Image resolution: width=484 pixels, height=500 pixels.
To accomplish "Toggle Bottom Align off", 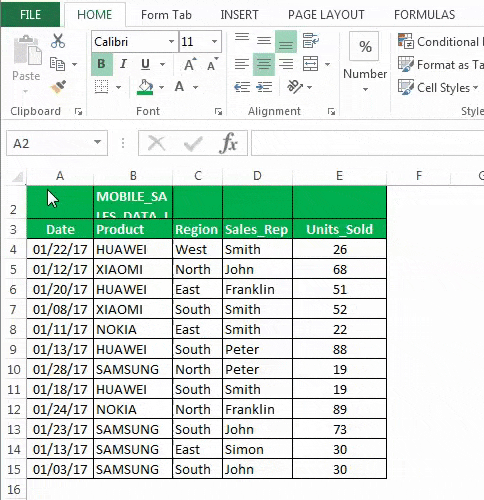I will click(286, 41).
